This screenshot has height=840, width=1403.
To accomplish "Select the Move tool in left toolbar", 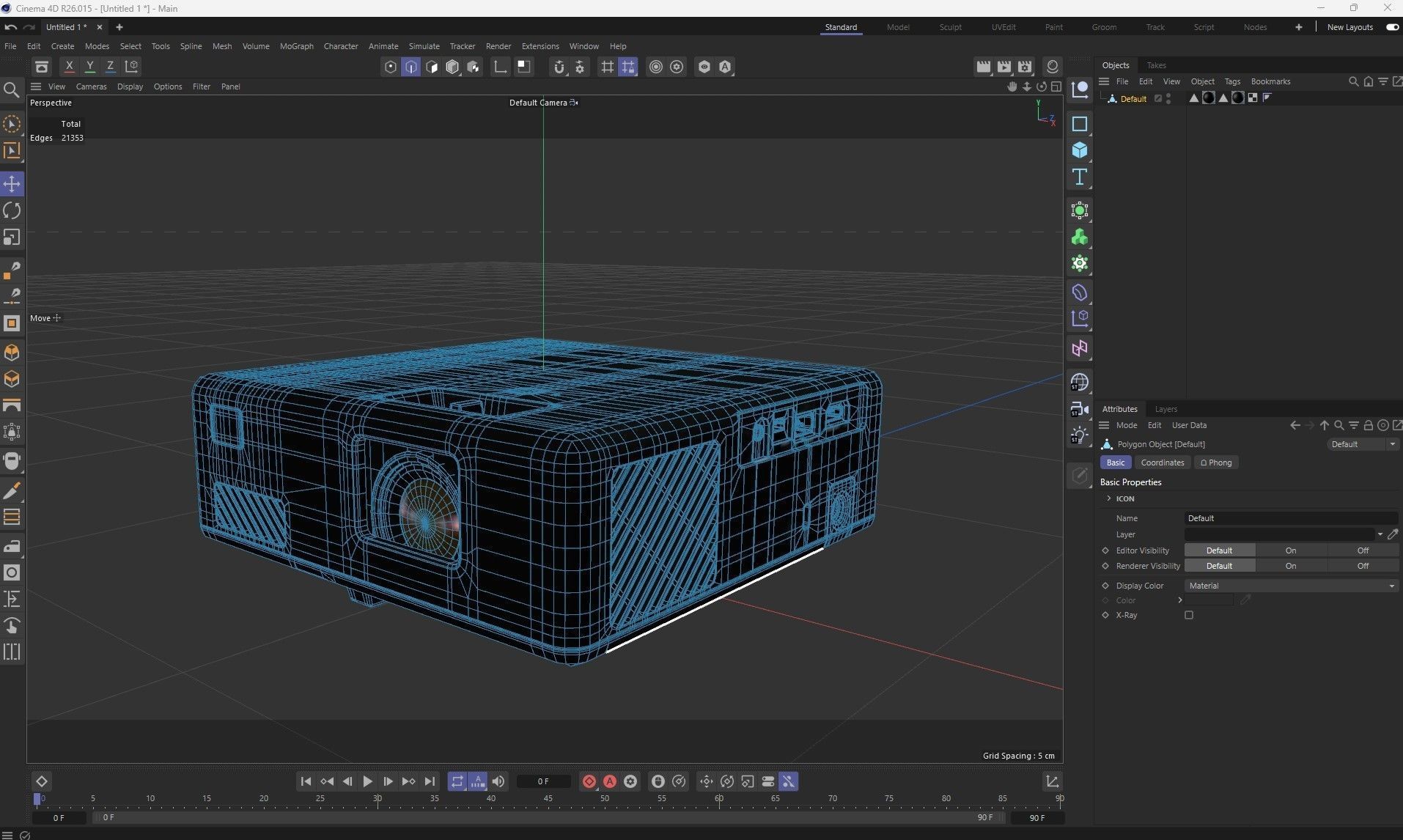I will (x=12, y=183).
